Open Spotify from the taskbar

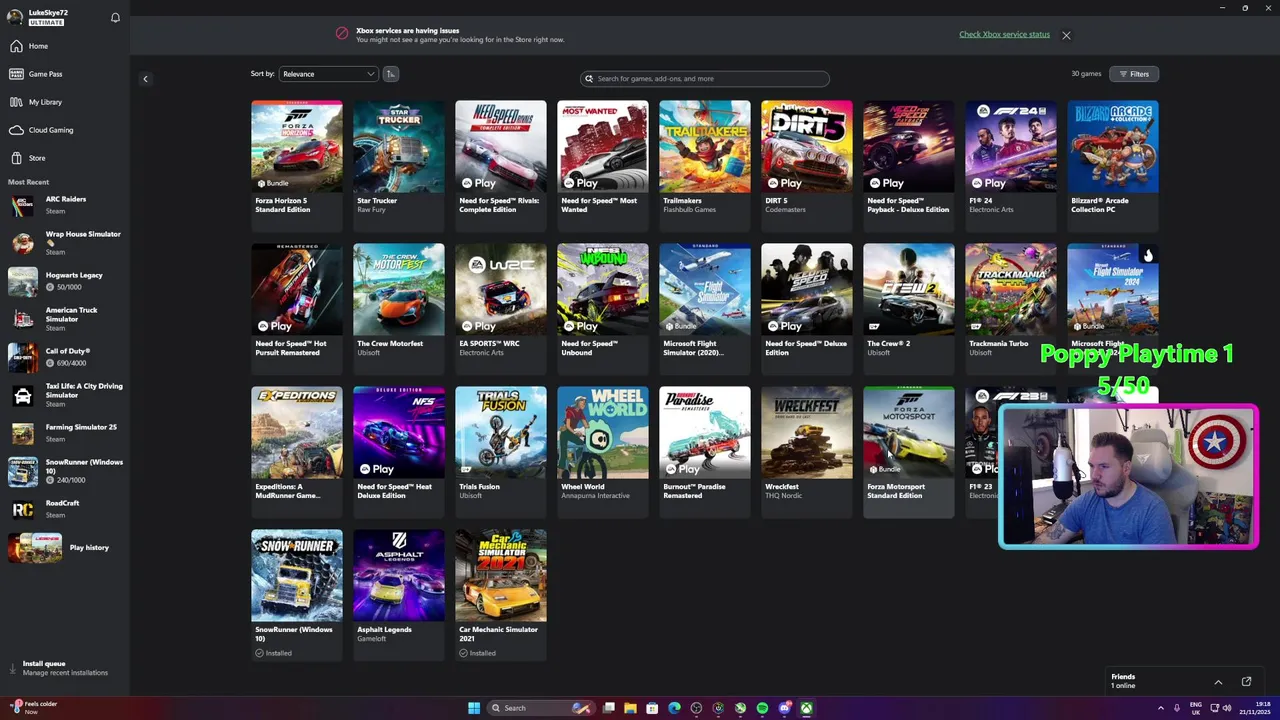762,708
